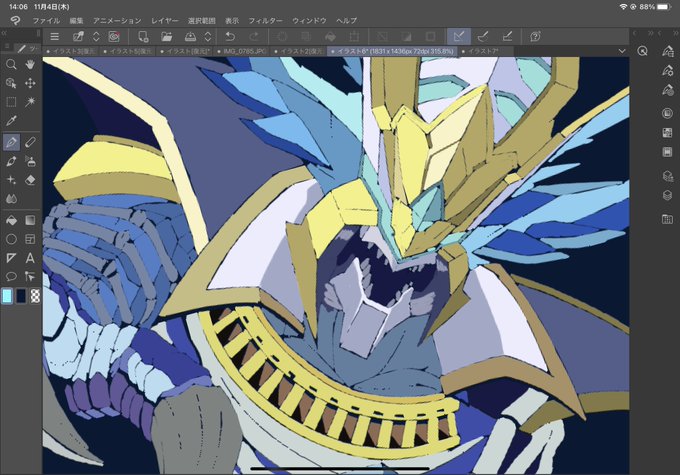Select the Fill bucket tool
Image resolution: width=680 pixels, height=475 pixels.
pyautogui.click(x=11, y=220)
